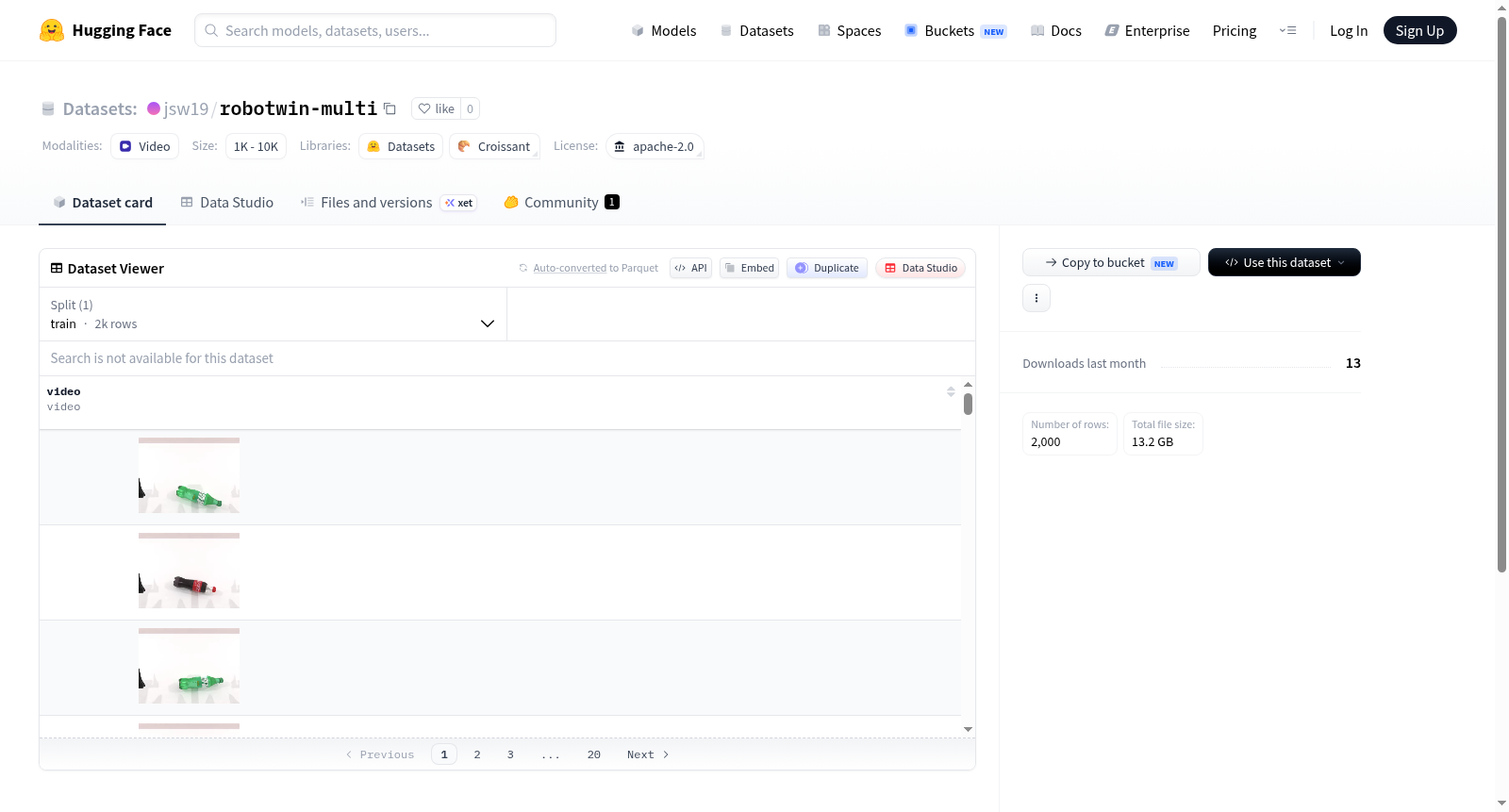Select the table scroll down arrow
Viewport: 1509px width, 812px height.
click(968, 729)
